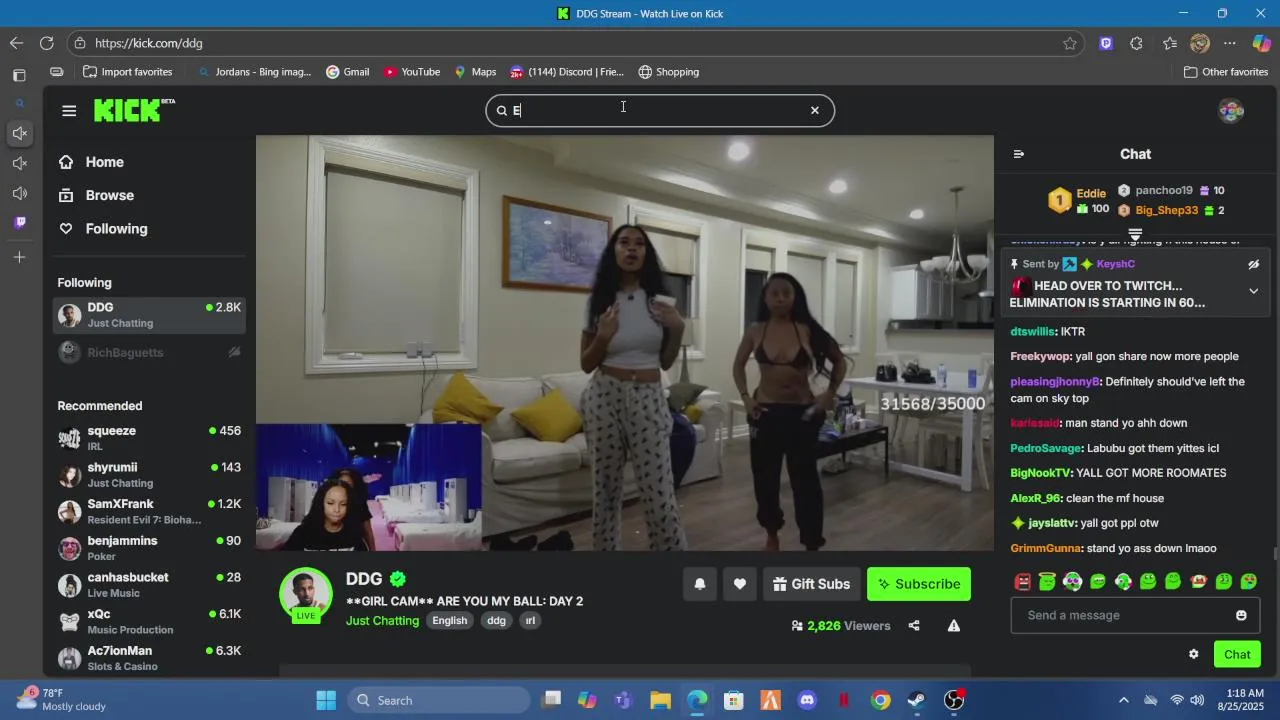Click the irl tag
This screenshot has height=720, width=1280.
point(530,621)
